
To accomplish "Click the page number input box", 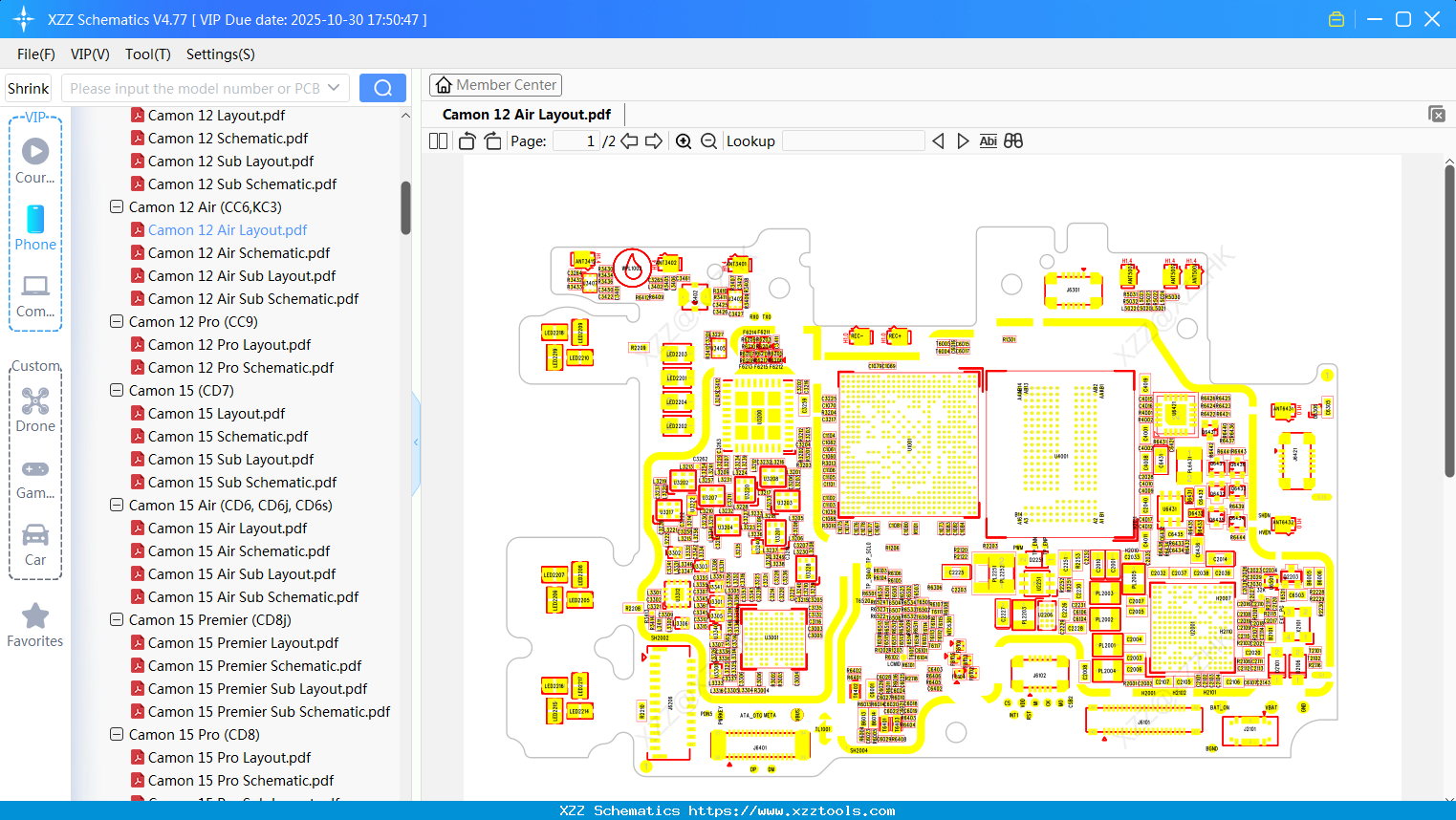I will point(576,141).
